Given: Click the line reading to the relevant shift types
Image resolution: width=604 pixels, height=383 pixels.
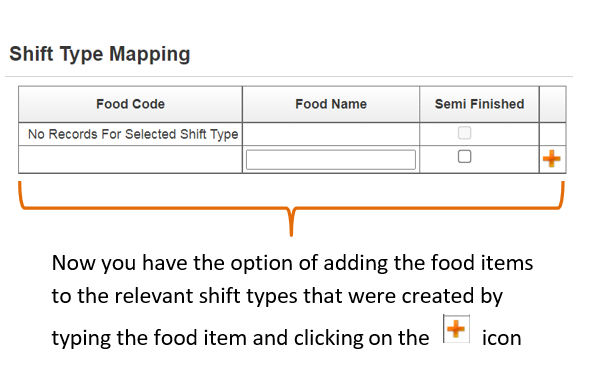Looking at the screenshot, I should pos(277,296).
